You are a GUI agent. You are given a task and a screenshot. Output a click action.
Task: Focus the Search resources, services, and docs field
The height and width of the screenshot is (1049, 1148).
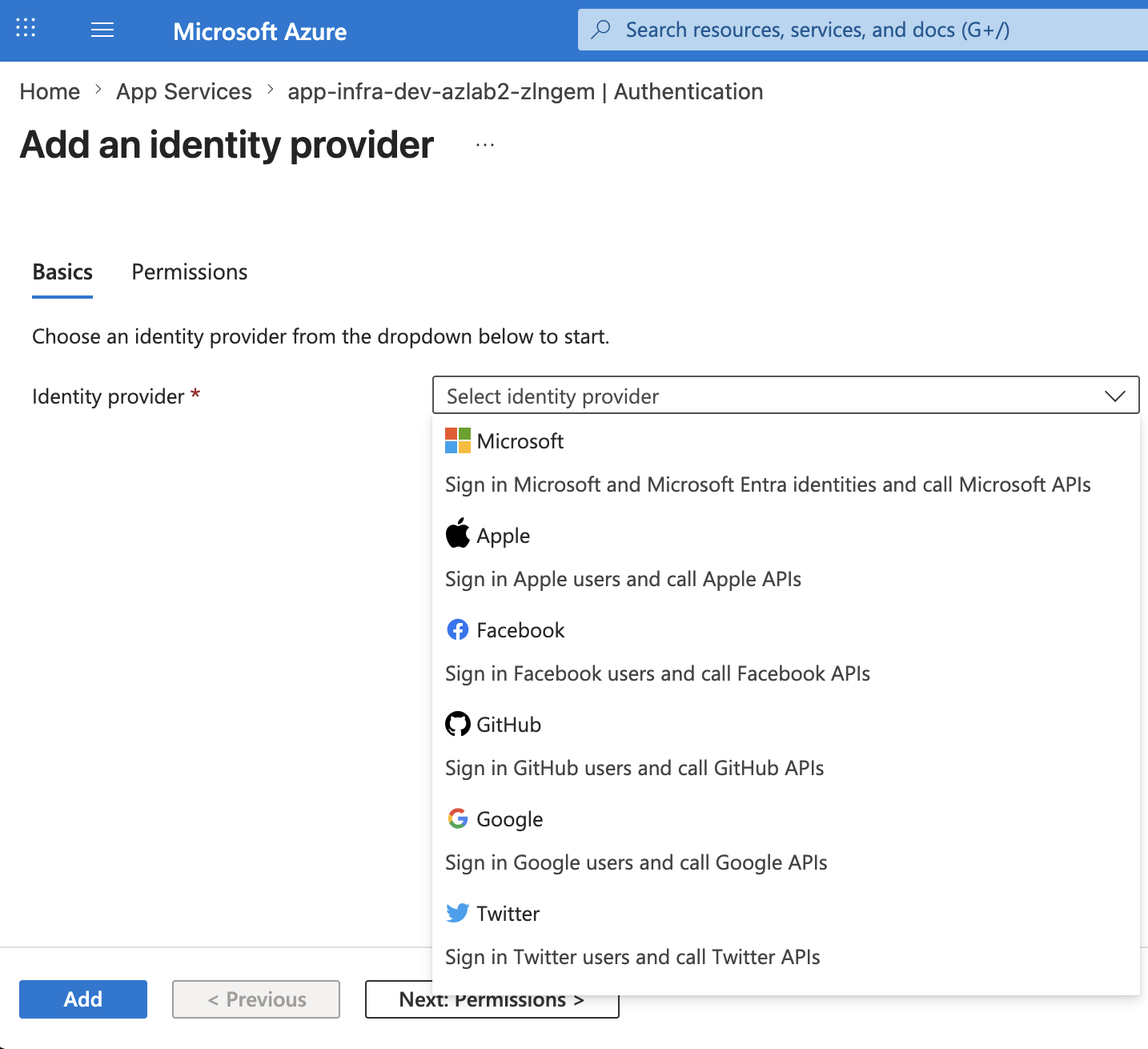coord(863,30)
